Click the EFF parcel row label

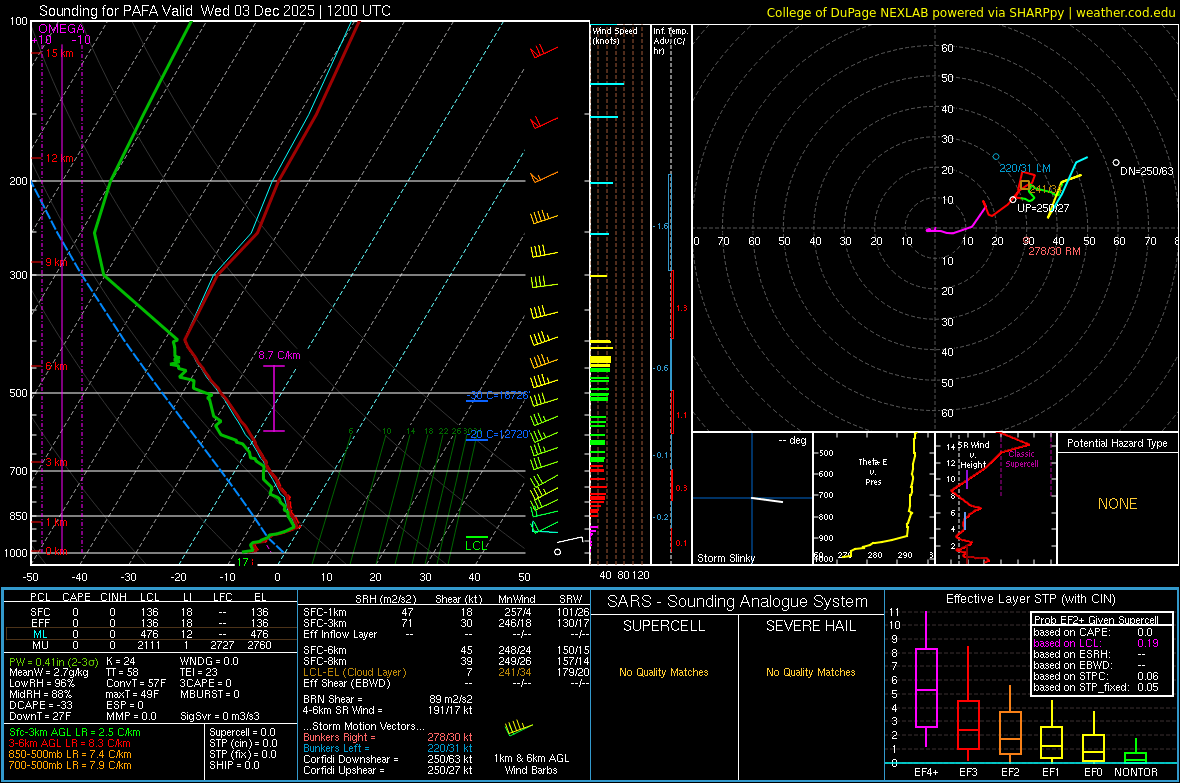[x=40, y=623]
